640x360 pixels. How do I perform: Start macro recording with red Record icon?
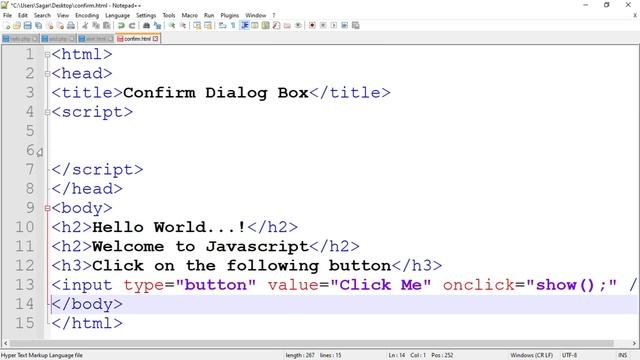click(312, 25)
